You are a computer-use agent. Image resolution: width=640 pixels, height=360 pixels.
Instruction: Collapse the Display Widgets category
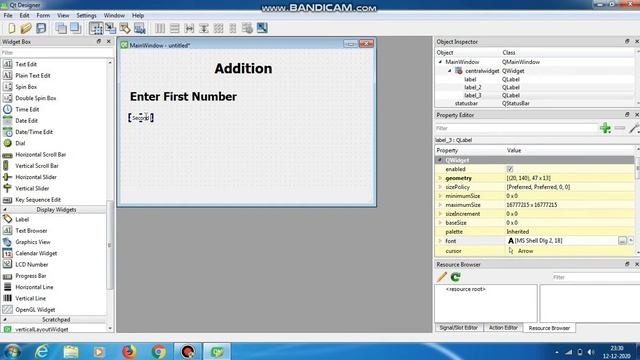[x=5, y=209]
